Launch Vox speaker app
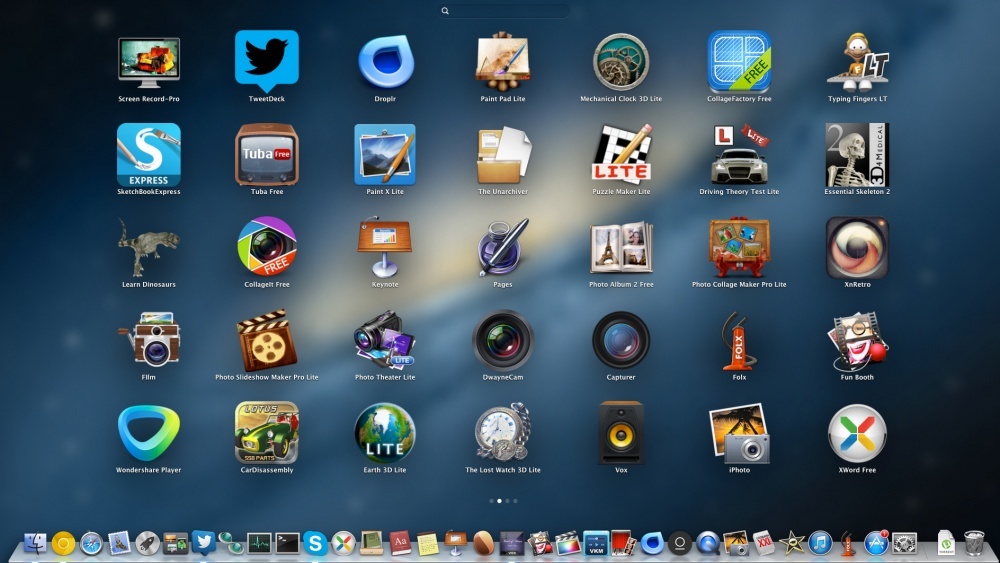The image size is (1000, 563). (621, 433)
